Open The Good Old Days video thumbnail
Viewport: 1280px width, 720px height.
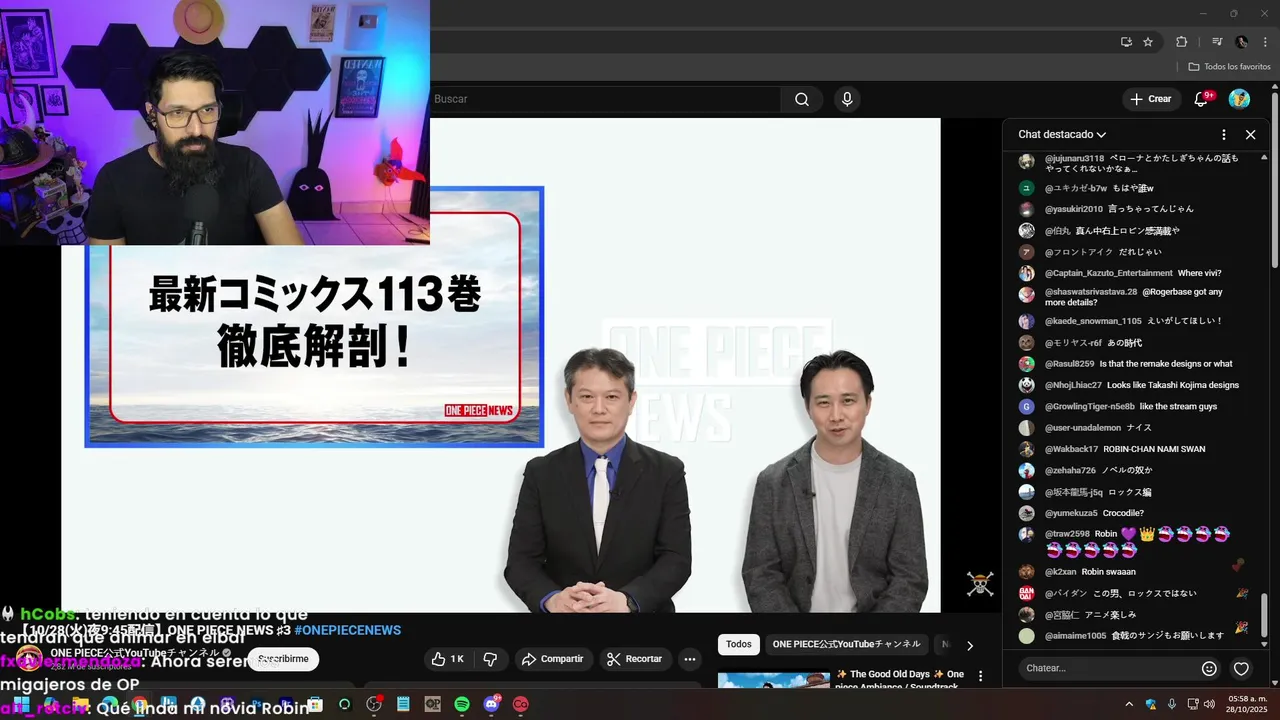click(774, 680)
